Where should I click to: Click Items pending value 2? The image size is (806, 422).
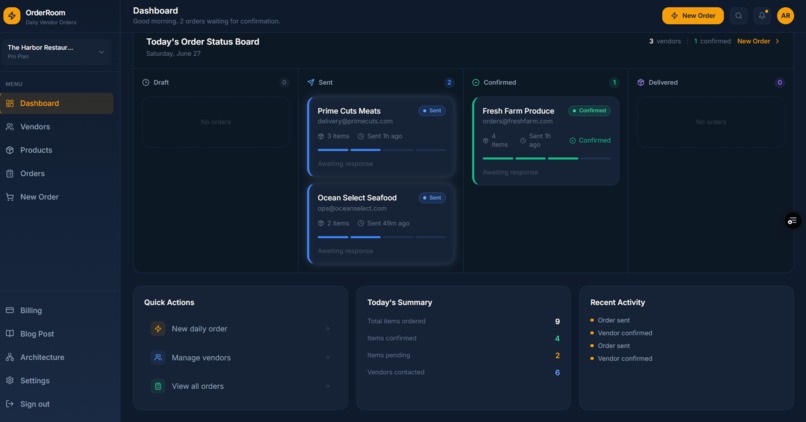click(x=557, y=355)
